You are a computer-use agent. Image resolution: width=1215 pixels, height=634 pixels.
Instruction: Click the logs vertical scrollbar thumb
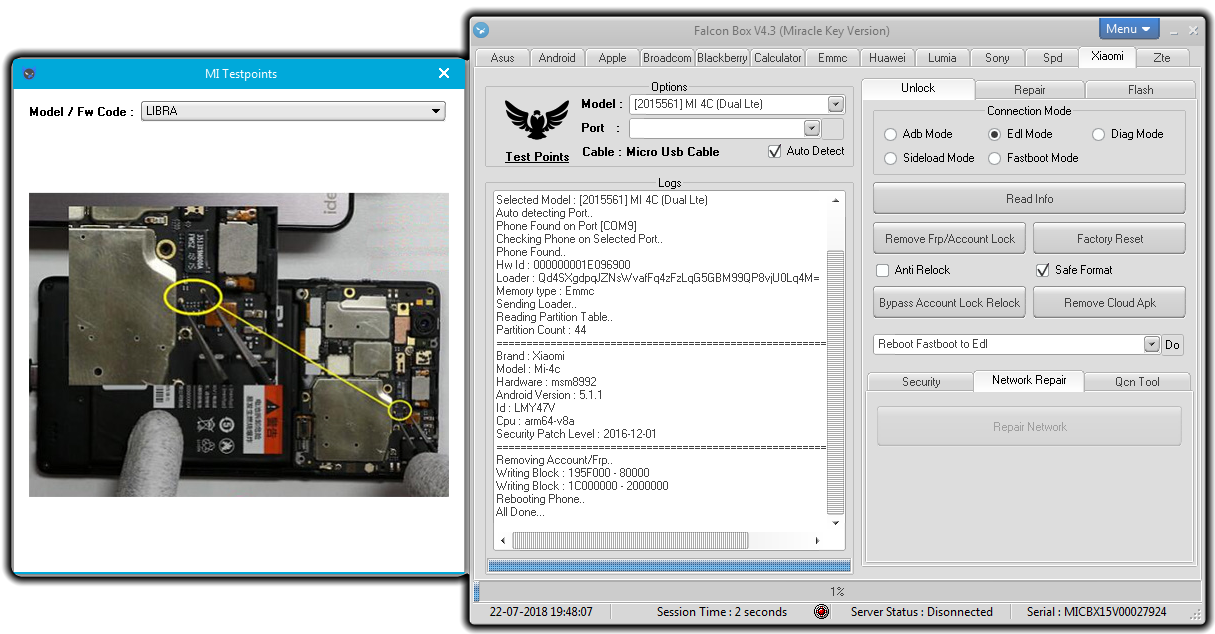pos(836,380)
